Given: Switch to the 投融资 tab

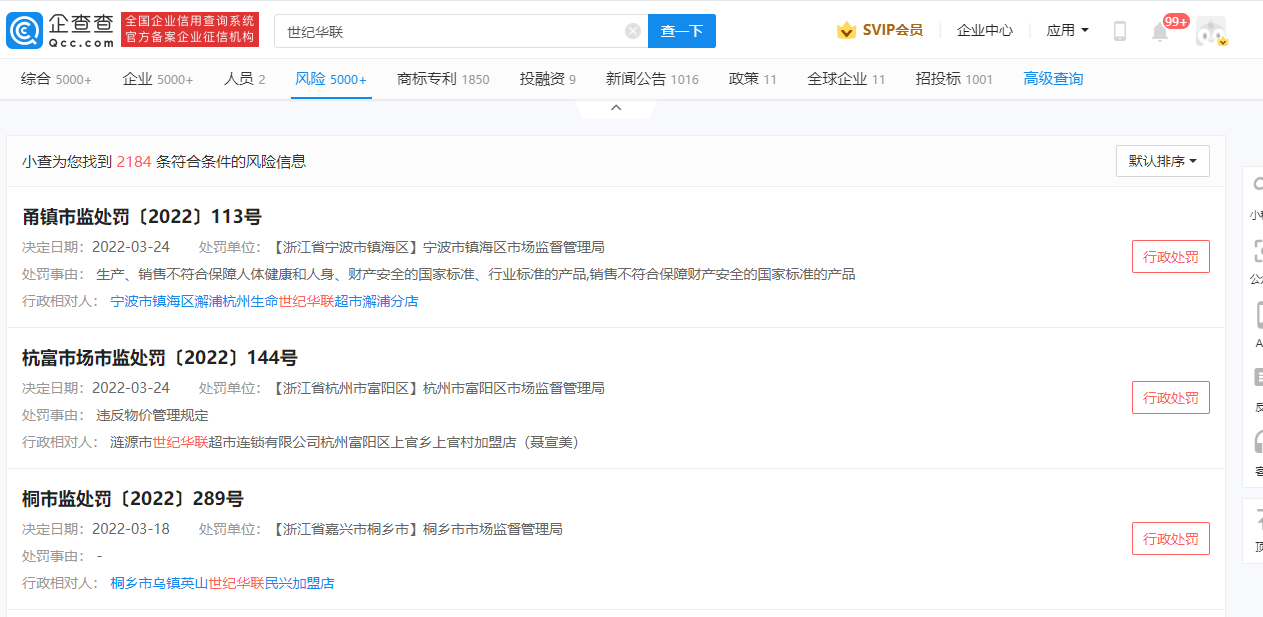Looking at the screenshot, I should tap(547, 79).
